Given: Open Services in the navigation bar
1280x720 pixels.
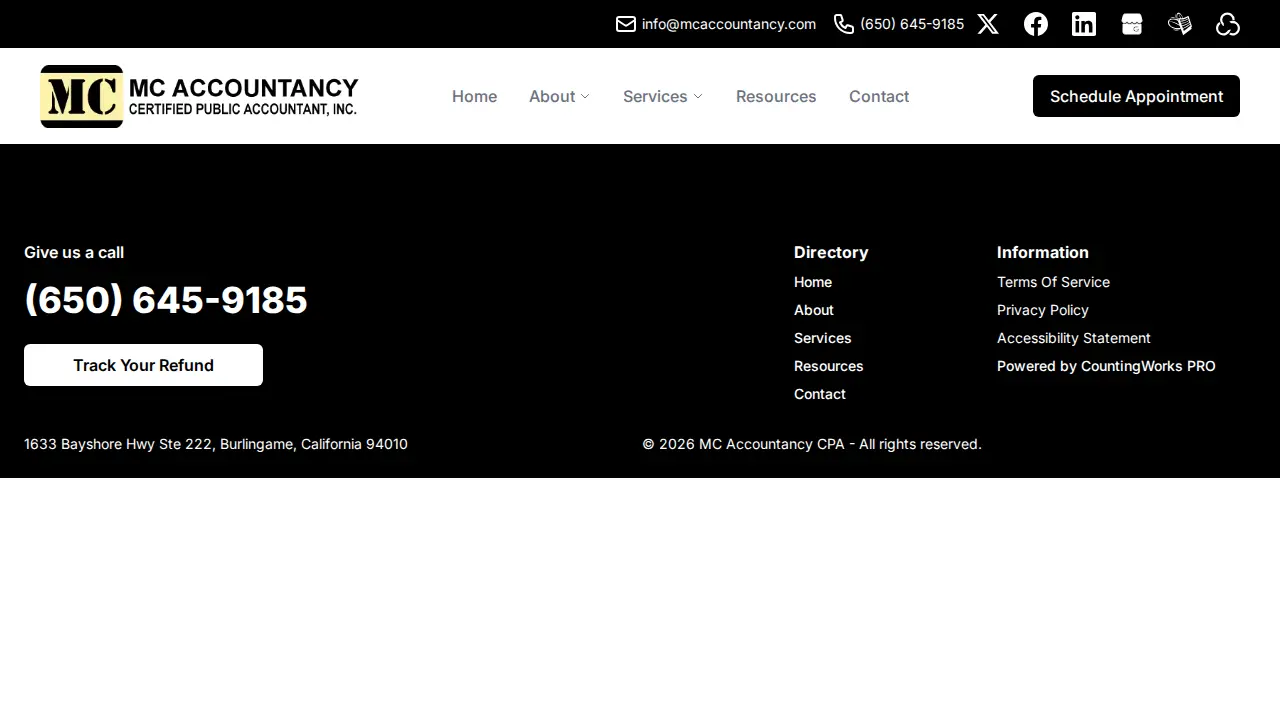Looking at the screenshot, I should (655, 96).
